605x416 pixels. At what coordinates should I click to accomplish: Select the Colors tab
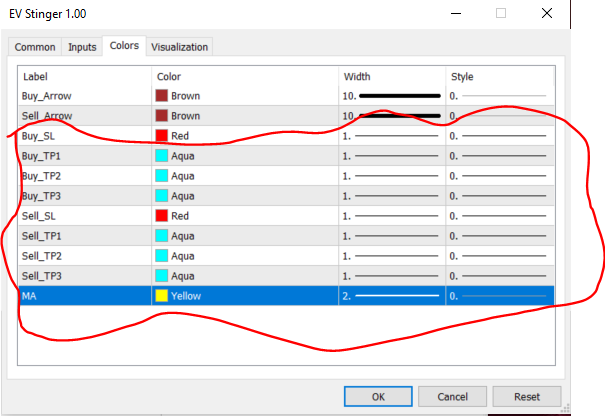pos(124,46)
